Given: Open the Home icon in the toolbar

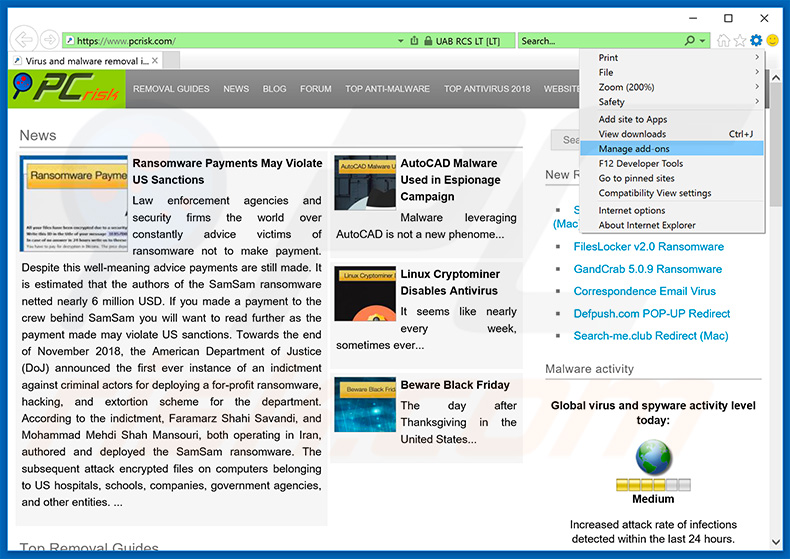Looking at the screenshot, I should [x=723, y=40].
